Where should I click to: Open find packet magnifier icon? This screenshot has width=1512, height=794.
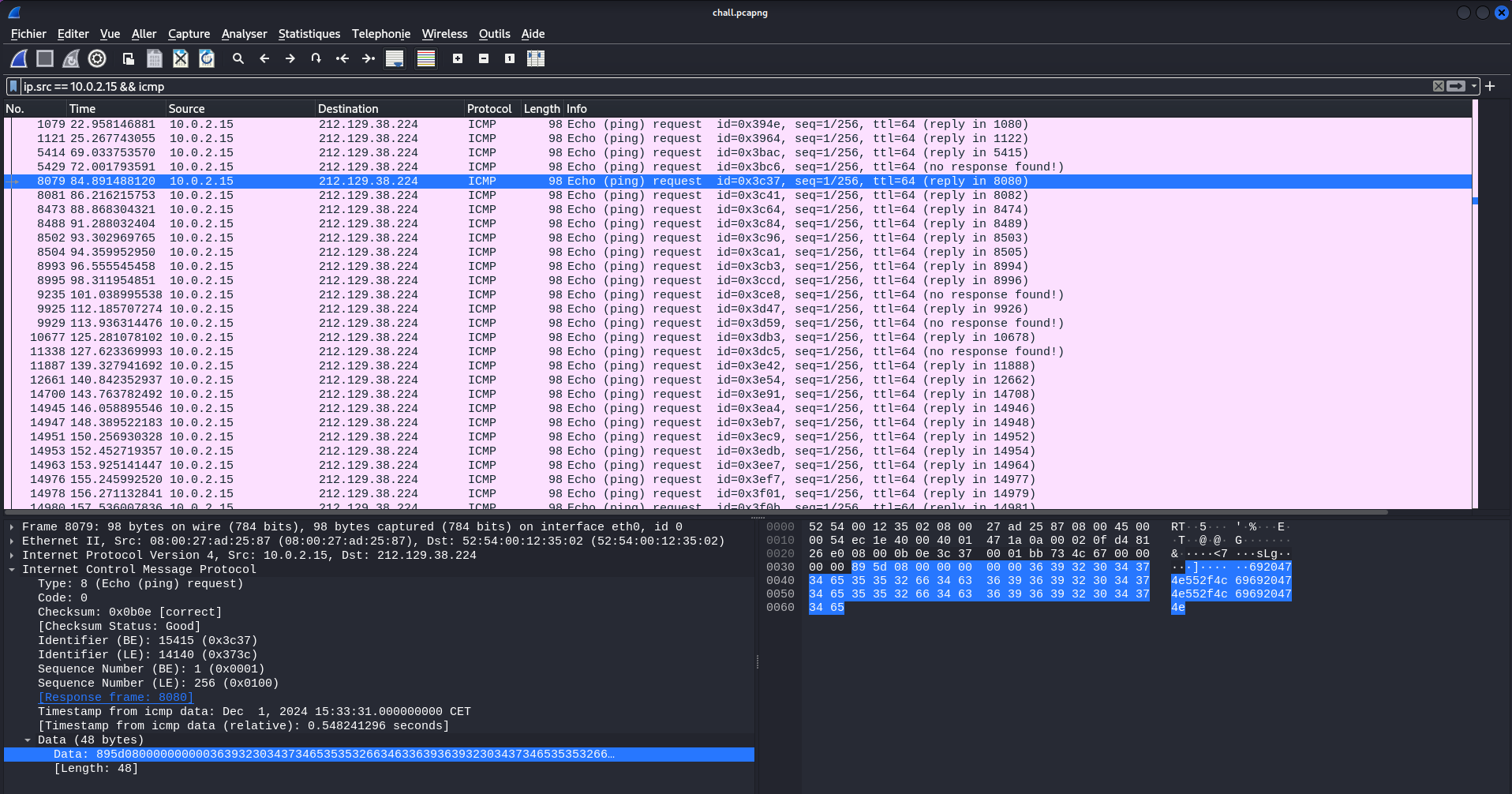[x=238, y=58]
